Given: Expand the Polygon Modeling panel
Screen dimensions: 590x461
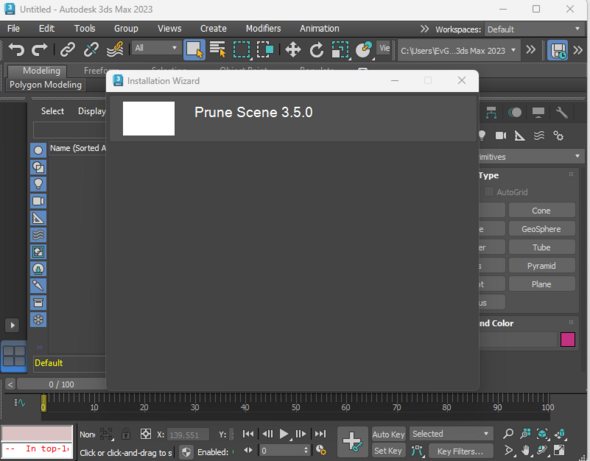Looking at the screenshot, I should [46, 85].
